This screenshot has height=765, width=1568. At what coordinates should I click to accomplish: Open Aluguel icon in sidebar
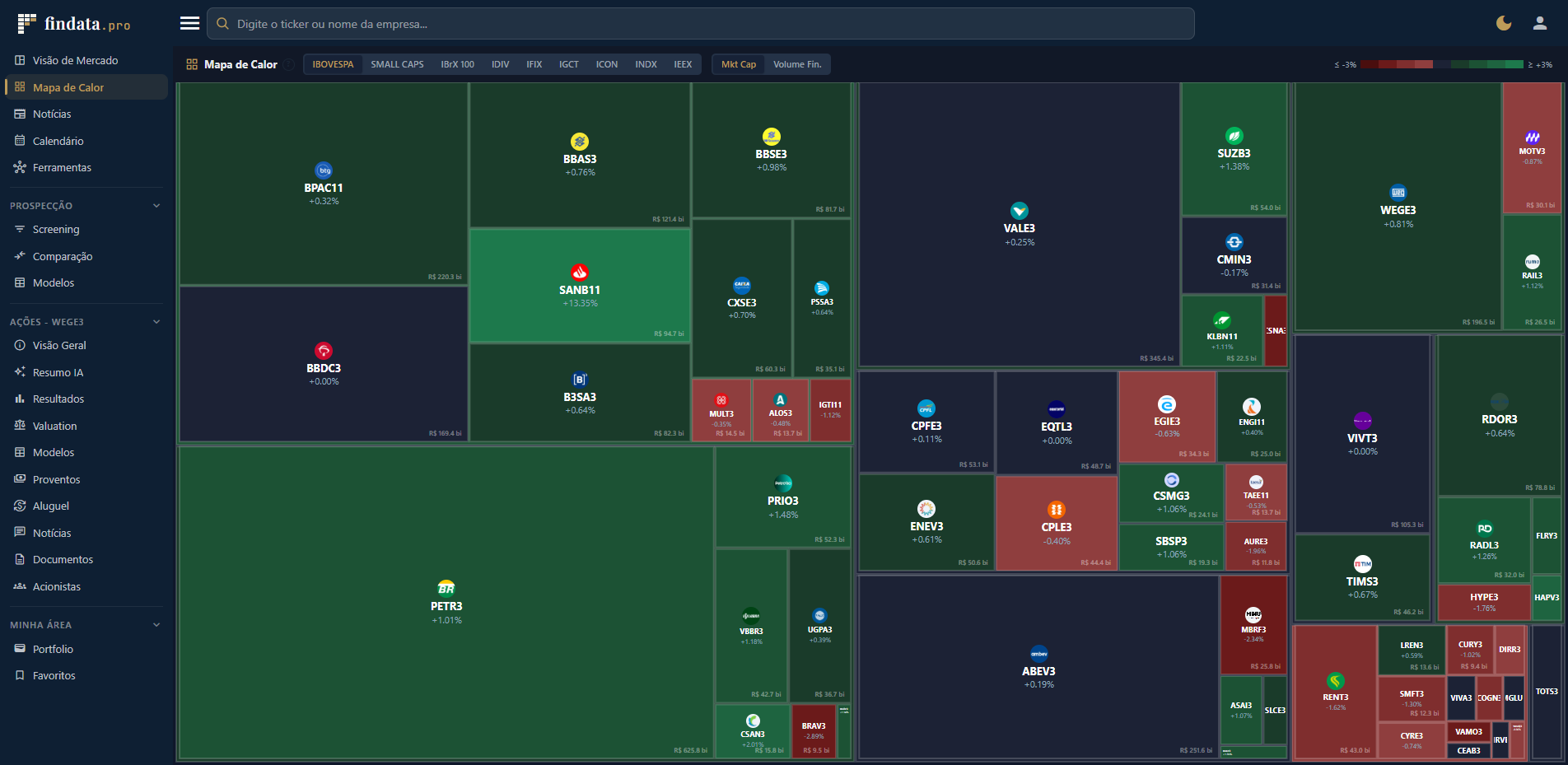(x=20, y=506)
